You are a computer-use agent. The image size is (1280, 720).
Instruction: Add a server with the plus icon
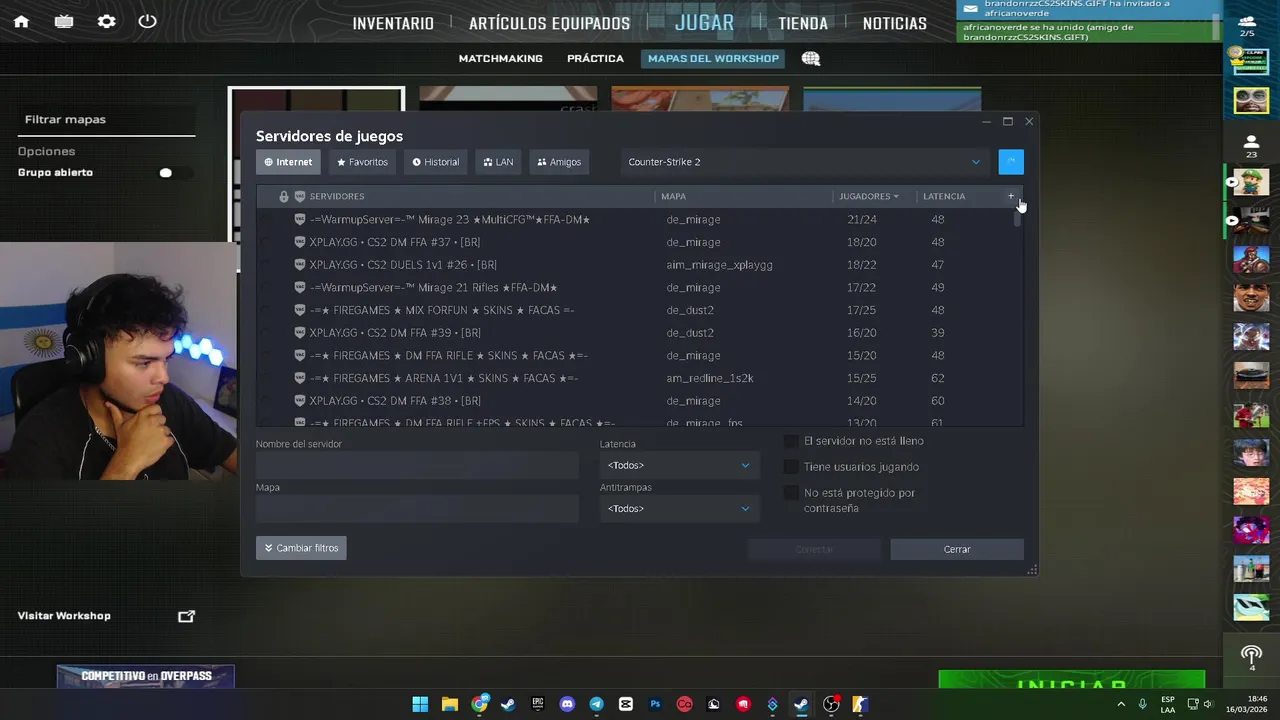pos(1011,196)
